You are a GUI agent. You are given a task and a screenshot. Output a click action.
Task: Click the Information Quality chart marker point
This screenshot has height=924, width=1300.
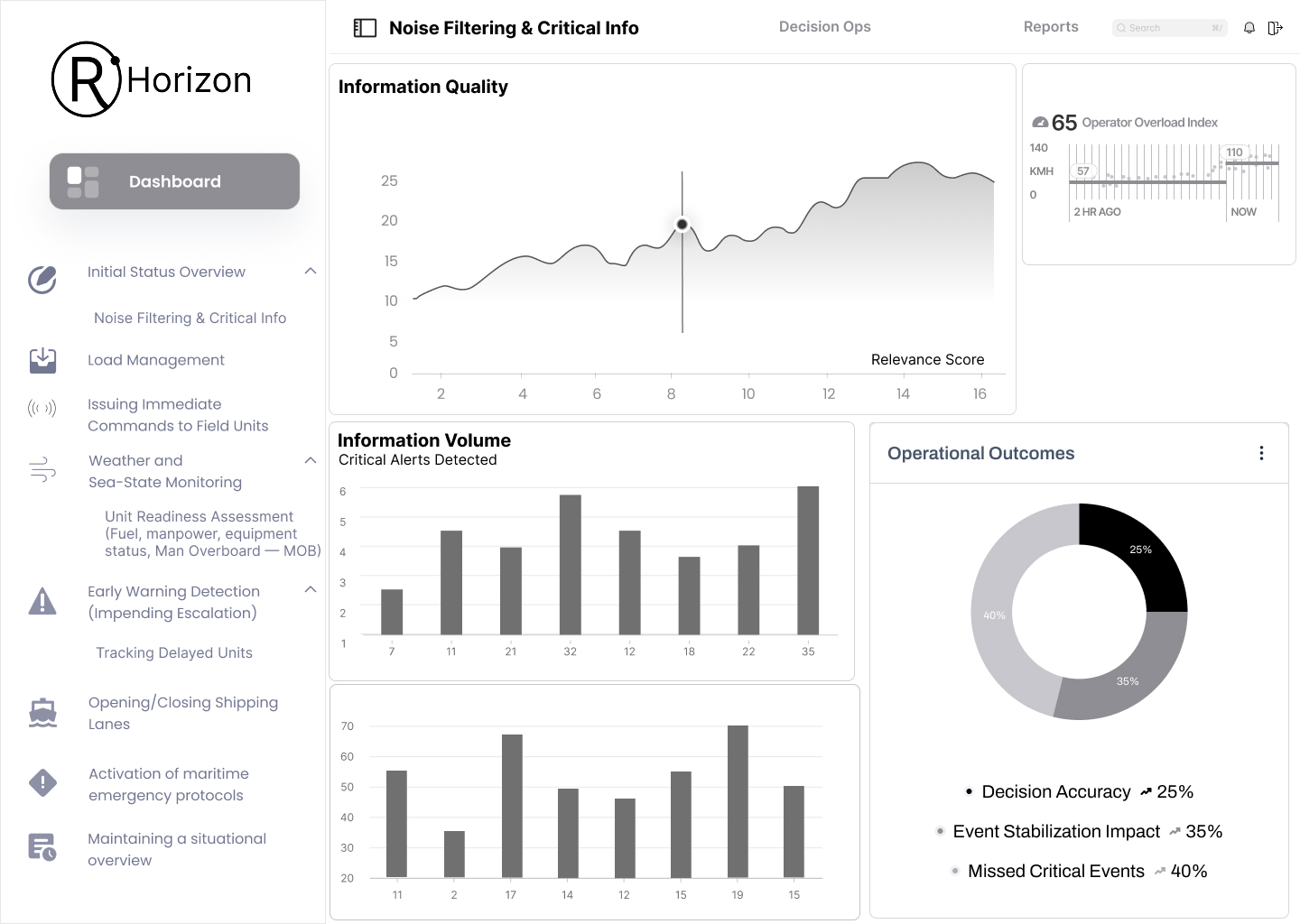682,224
